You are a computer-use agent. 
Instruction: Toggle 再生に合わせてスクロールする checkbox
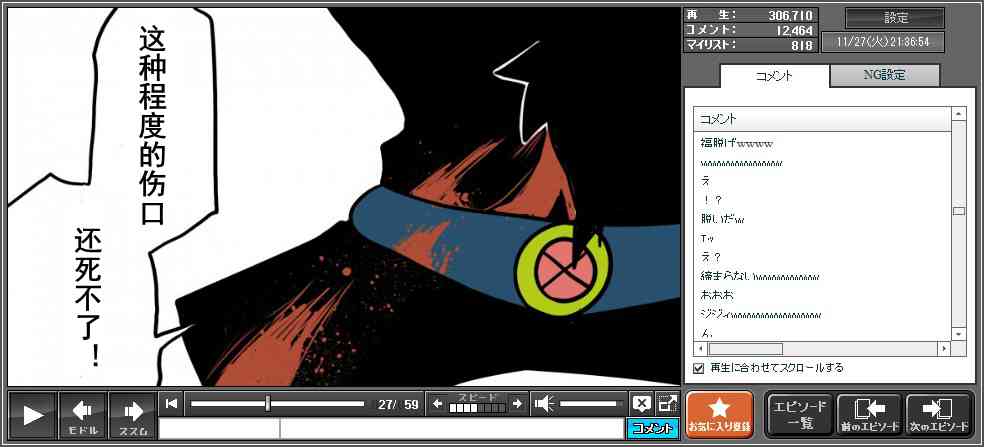tap(699, 368)
